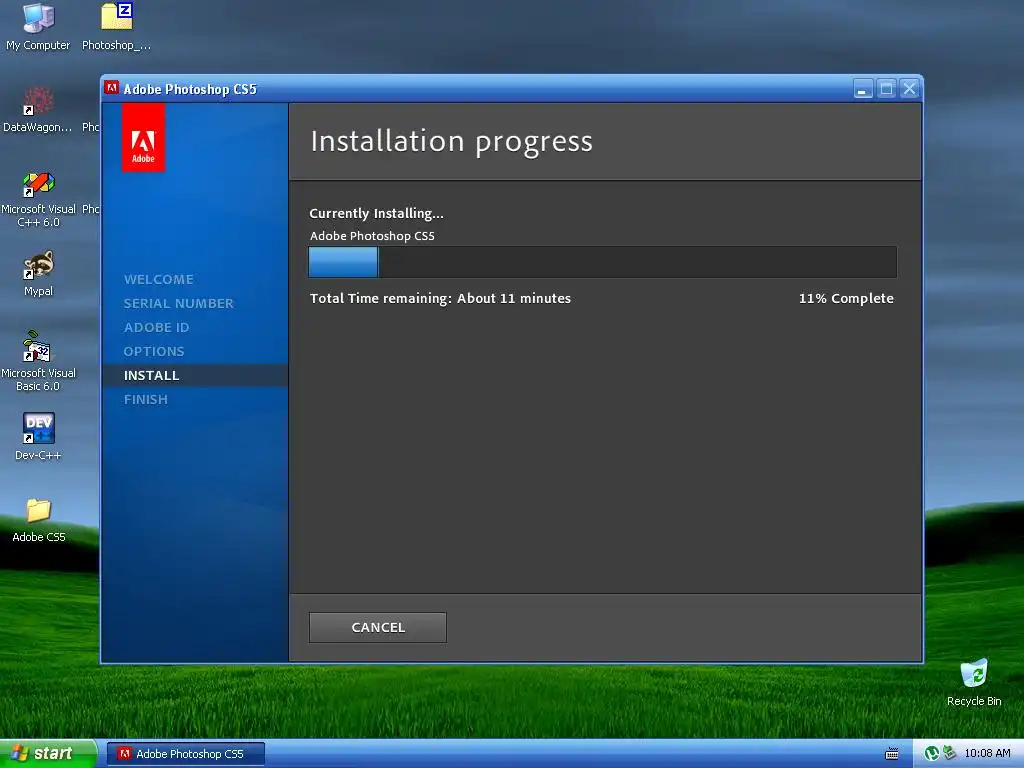The width and height of the screenshot is (1024, 768).
Task: Click the OPTIONS step in the sidebar
Action: [154, 351]
